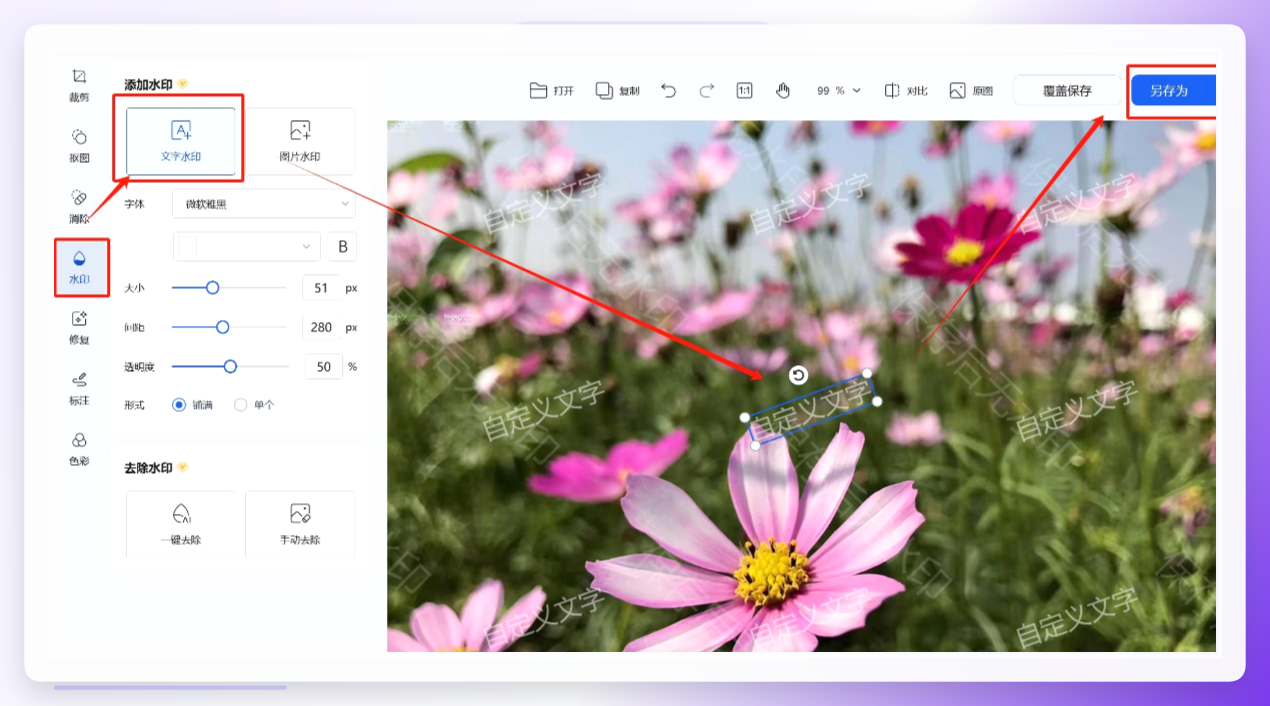Redo the last undone edit

click(707, 90)
